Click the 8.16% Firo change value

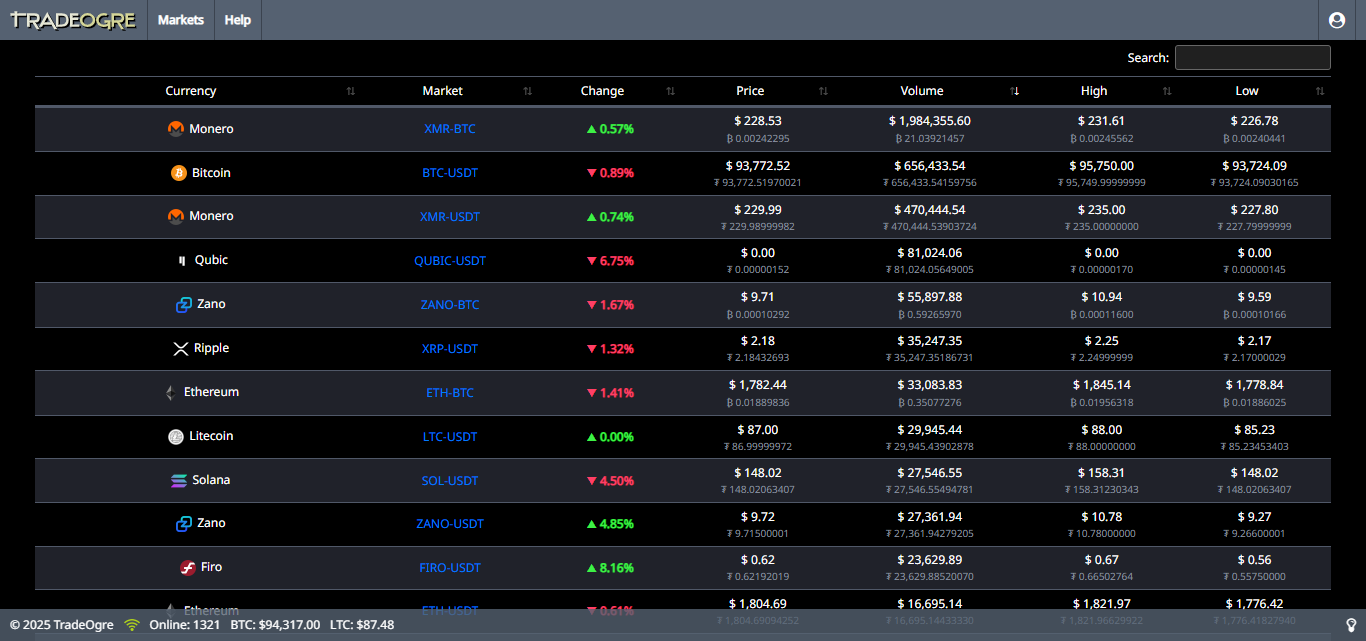coord(617,568)
